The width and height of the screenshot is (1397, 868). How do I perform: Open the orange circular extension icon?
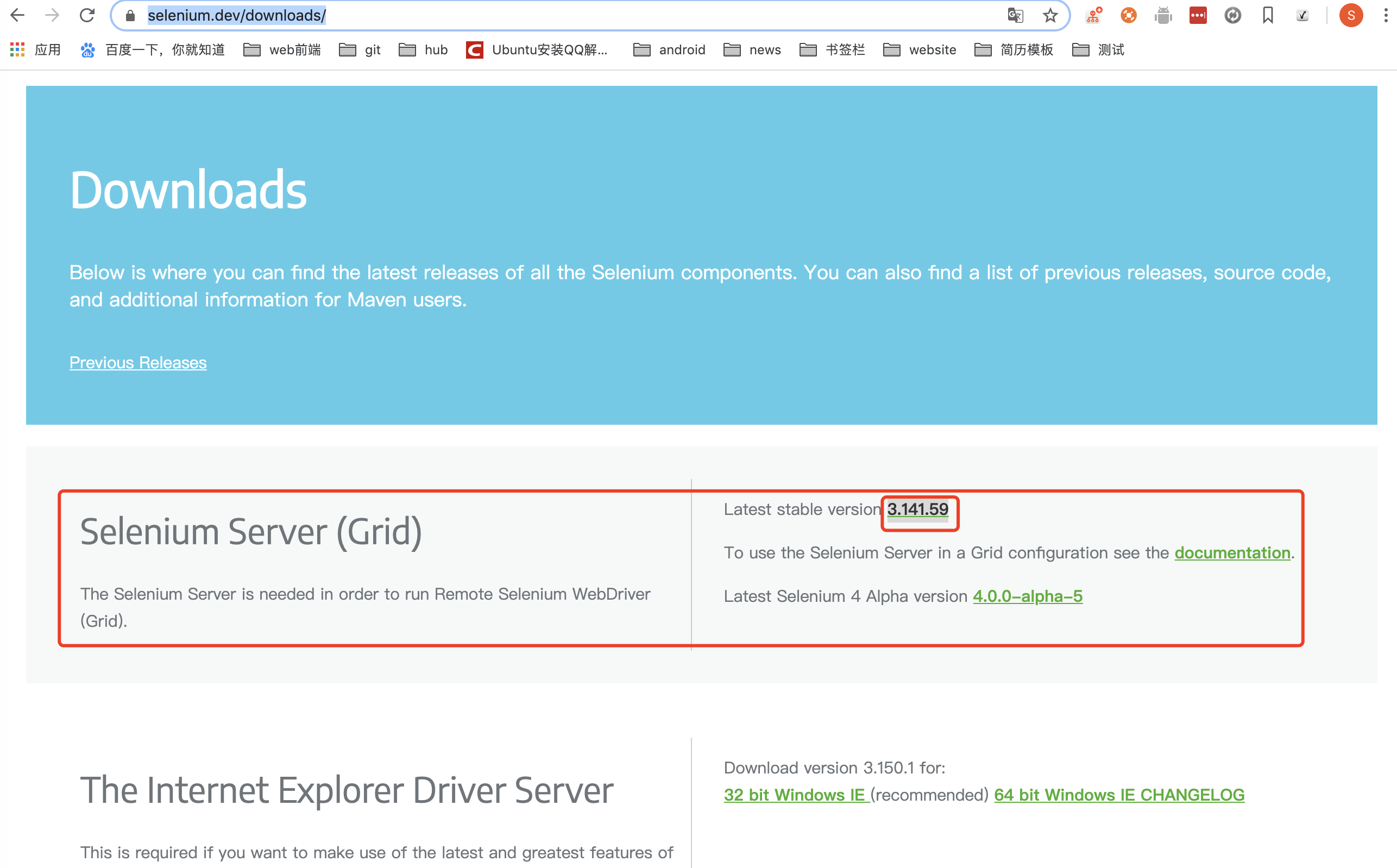coord(1128,16)
